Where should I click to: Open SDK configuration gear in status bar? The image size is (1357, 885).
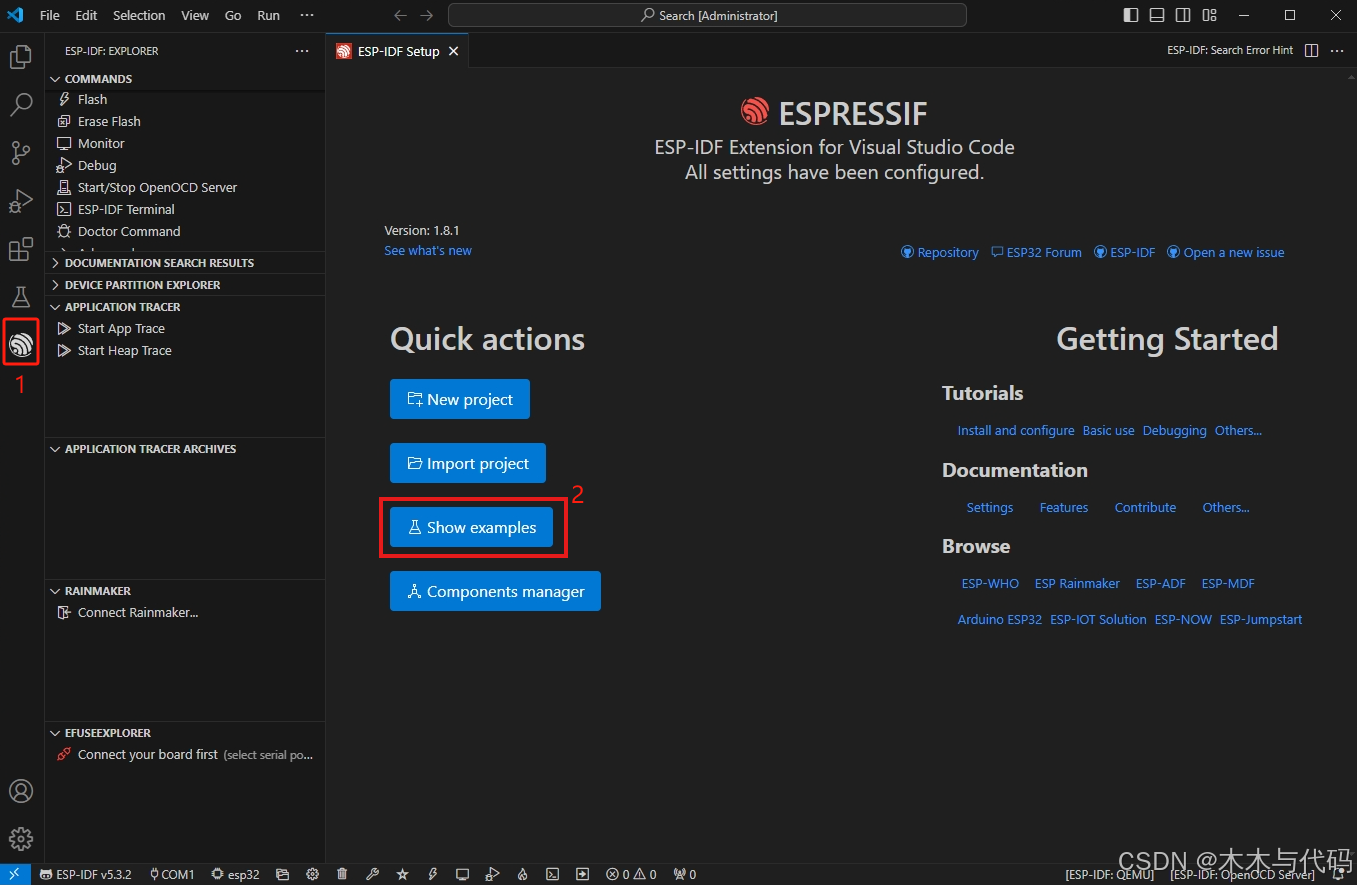pyautogui.click(x=312, y=874)
